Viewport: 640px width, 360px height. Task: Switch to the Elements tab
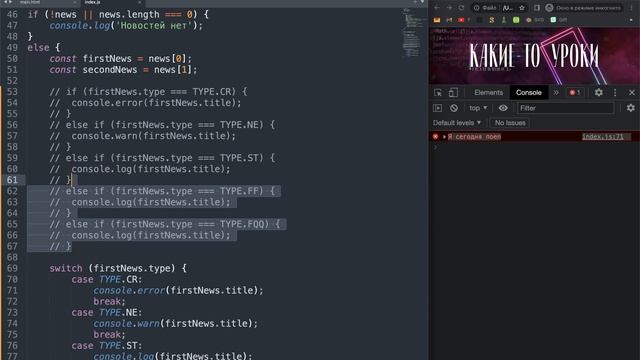pyautogui.click(x=488, y=93)
